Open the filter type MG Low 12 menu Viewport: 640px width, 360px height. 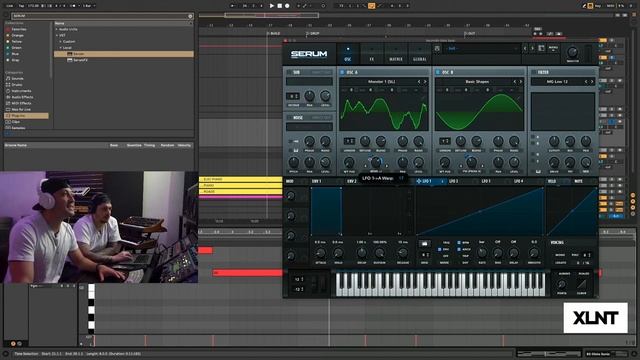coord(558,82)
